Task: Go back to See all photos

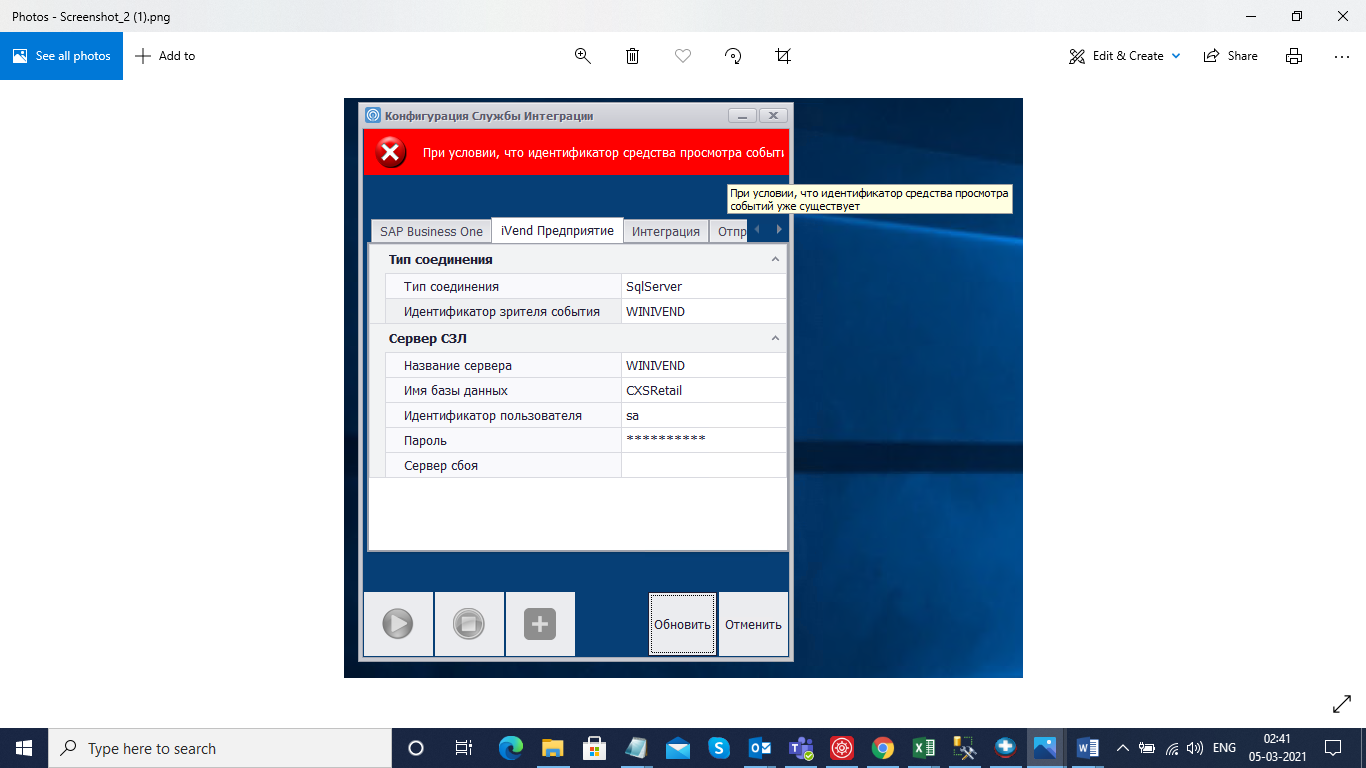Action: click(62, 56)
